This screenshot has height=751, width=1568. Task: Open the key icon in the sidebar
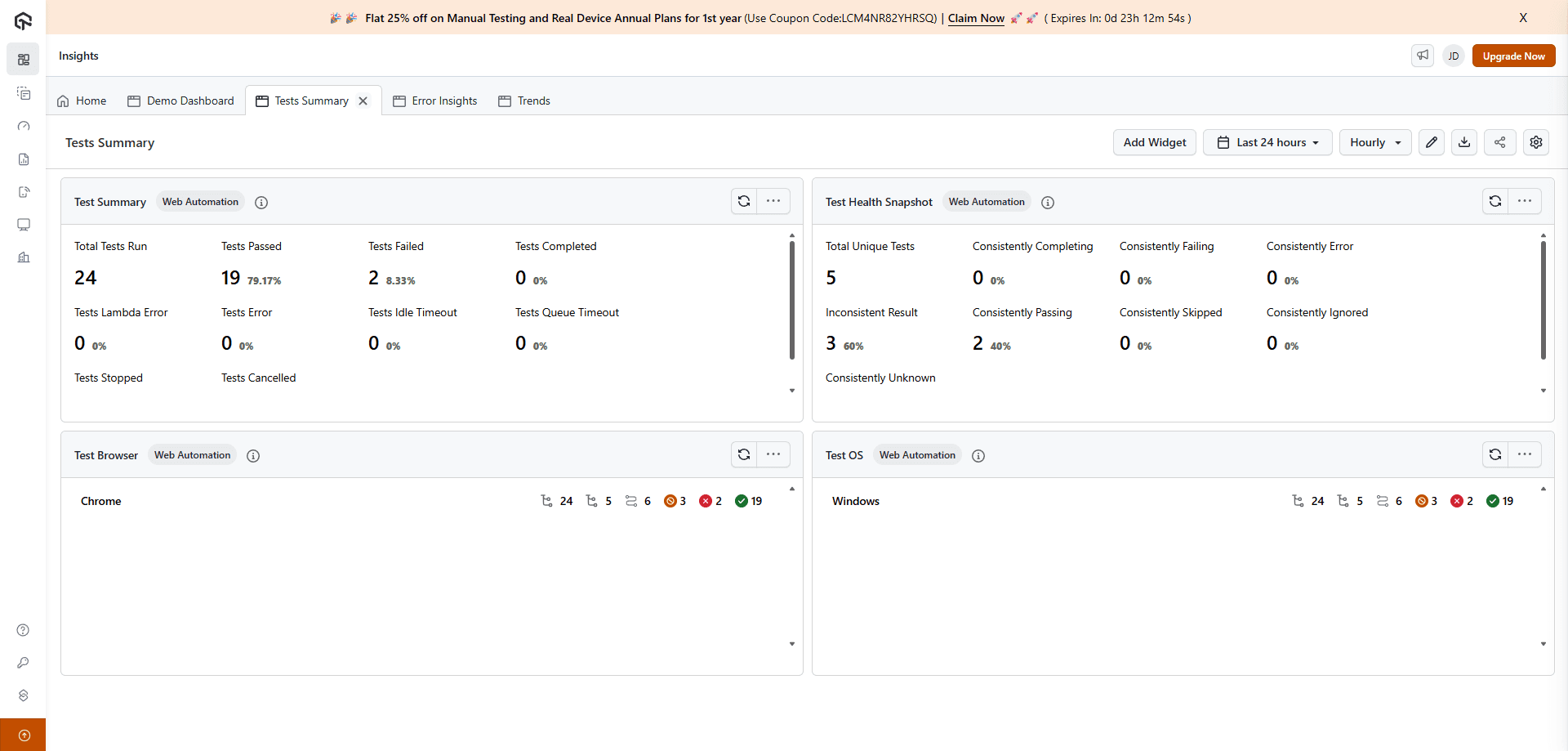(x=23, y=663)
